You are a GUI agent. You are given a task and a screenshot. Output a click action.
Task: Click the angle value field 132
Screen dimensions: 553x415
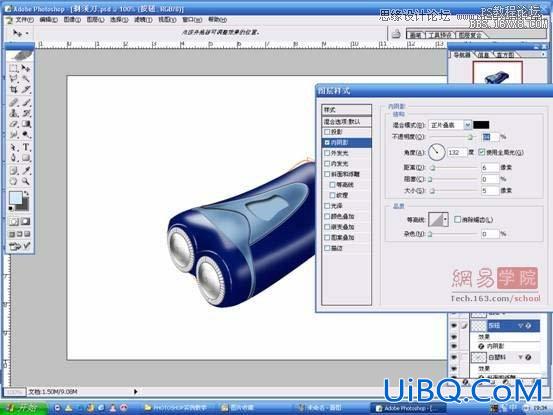pos(457,152)
